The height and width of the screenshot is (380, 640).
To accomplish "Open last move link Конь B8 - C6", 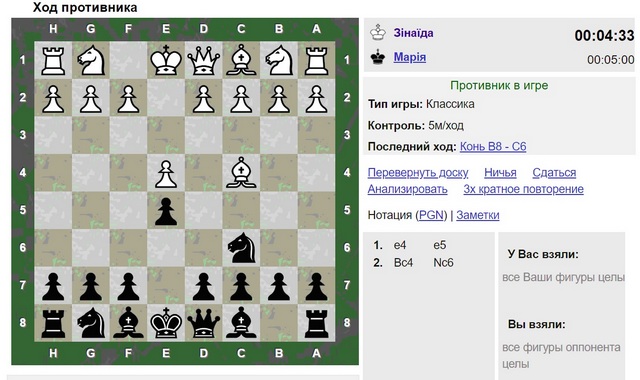I will click(x=493, y=147).
